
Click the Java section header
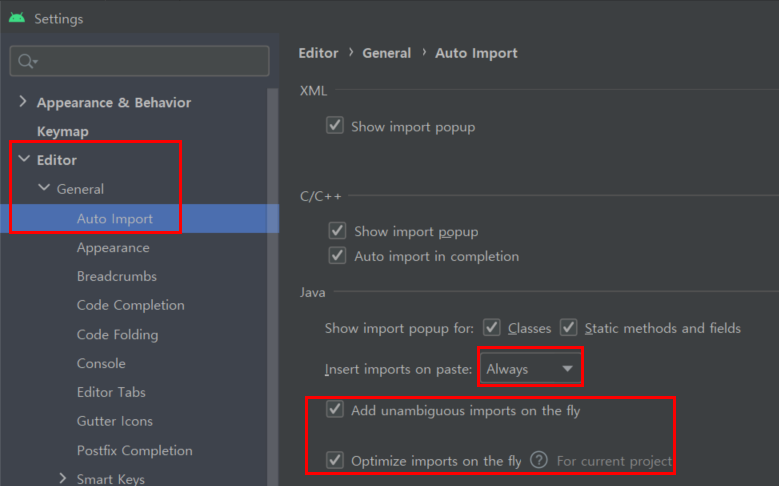point(312,292)
